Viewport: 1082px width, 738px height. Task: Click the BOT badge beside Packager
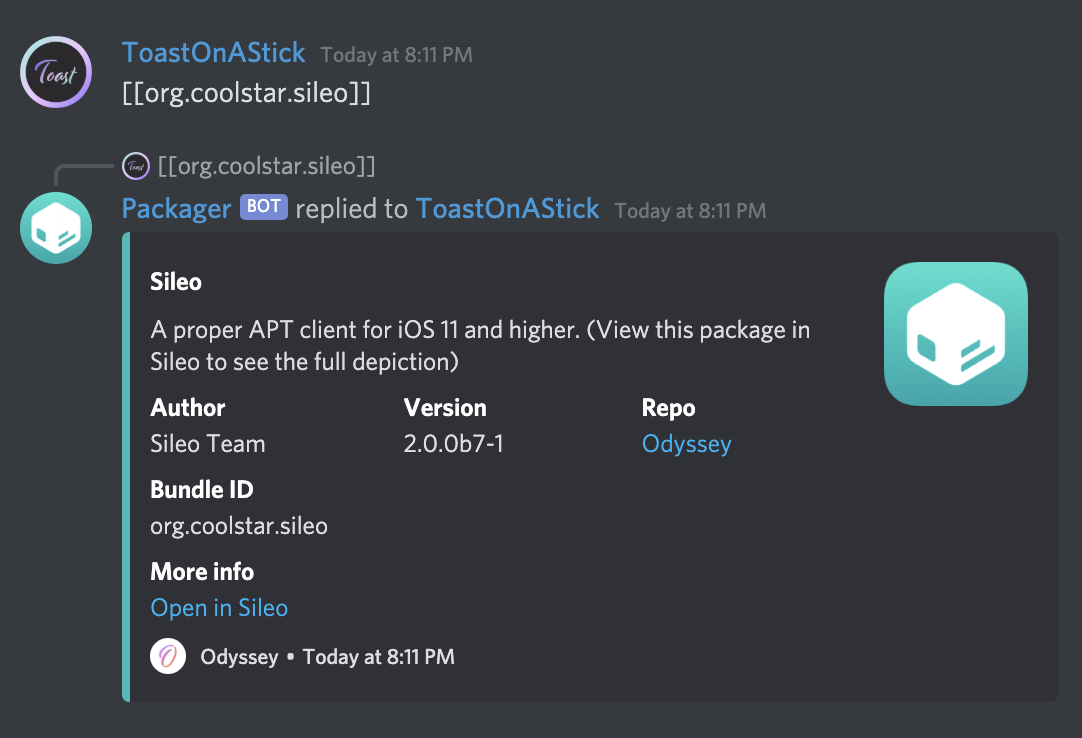tap(264, 207)
